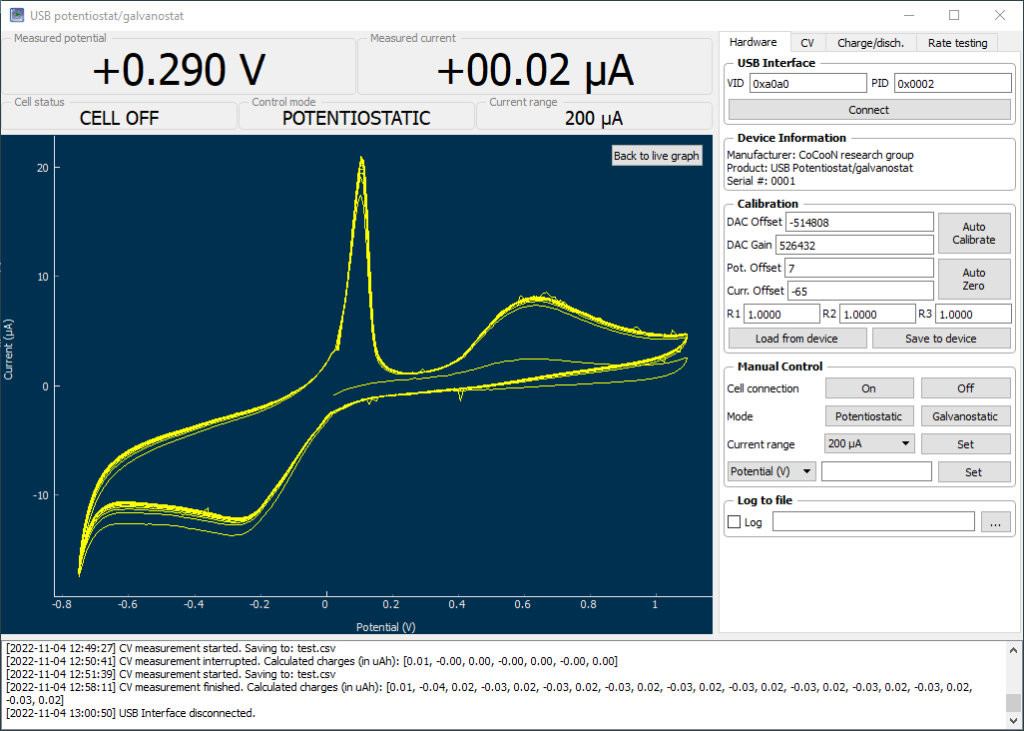
Task: Click the VID input field
Action: click(x=808, y=83)
